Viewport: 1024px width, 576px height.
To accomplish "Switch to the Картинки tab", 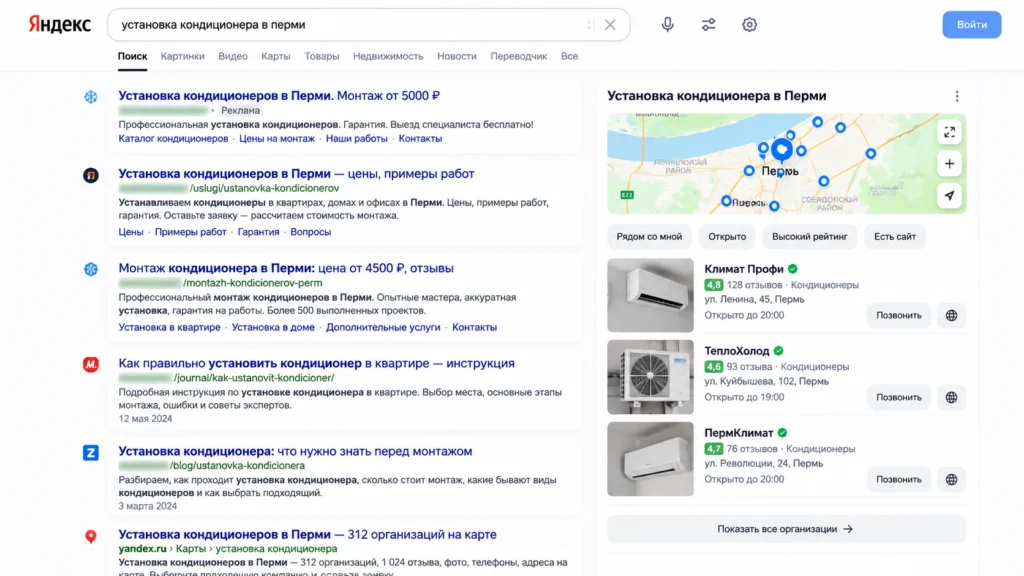I will (x=183, y=56).
